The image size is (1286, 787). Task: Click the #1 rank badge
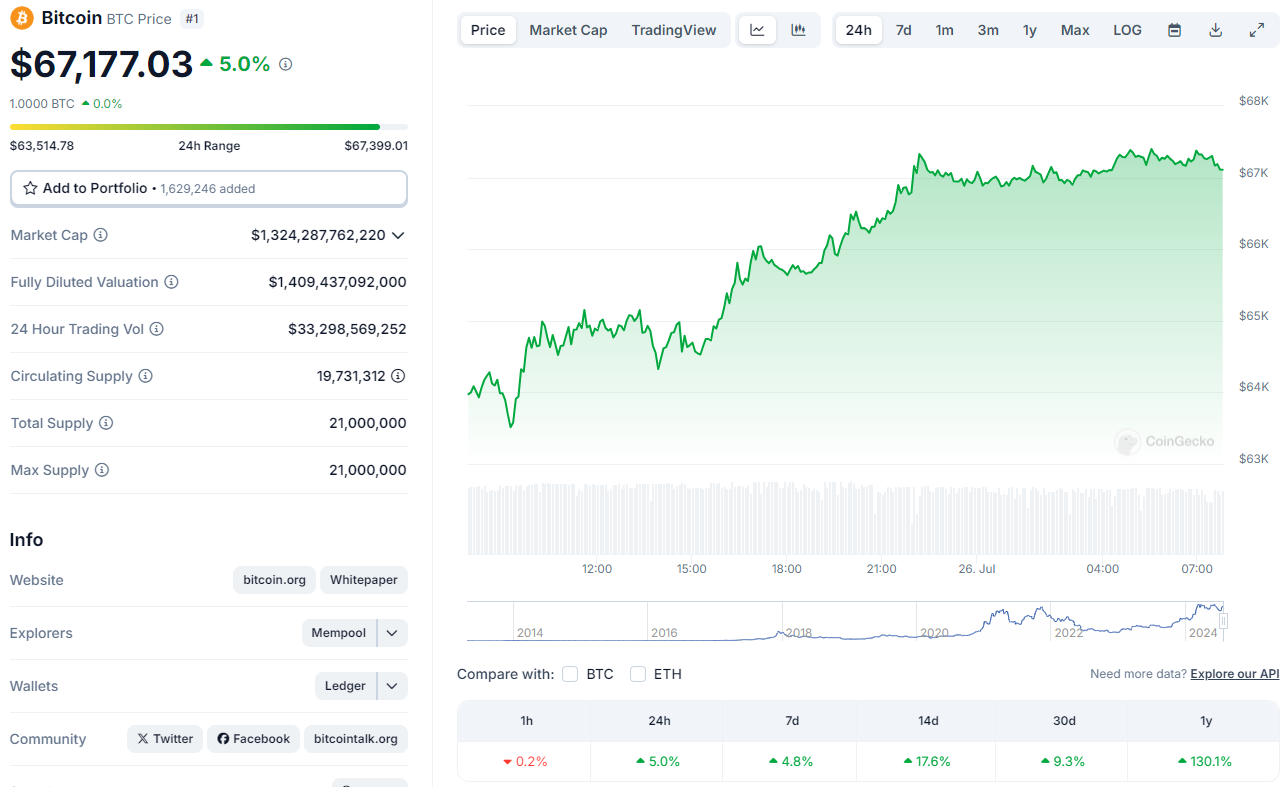(x=192, y=18)
